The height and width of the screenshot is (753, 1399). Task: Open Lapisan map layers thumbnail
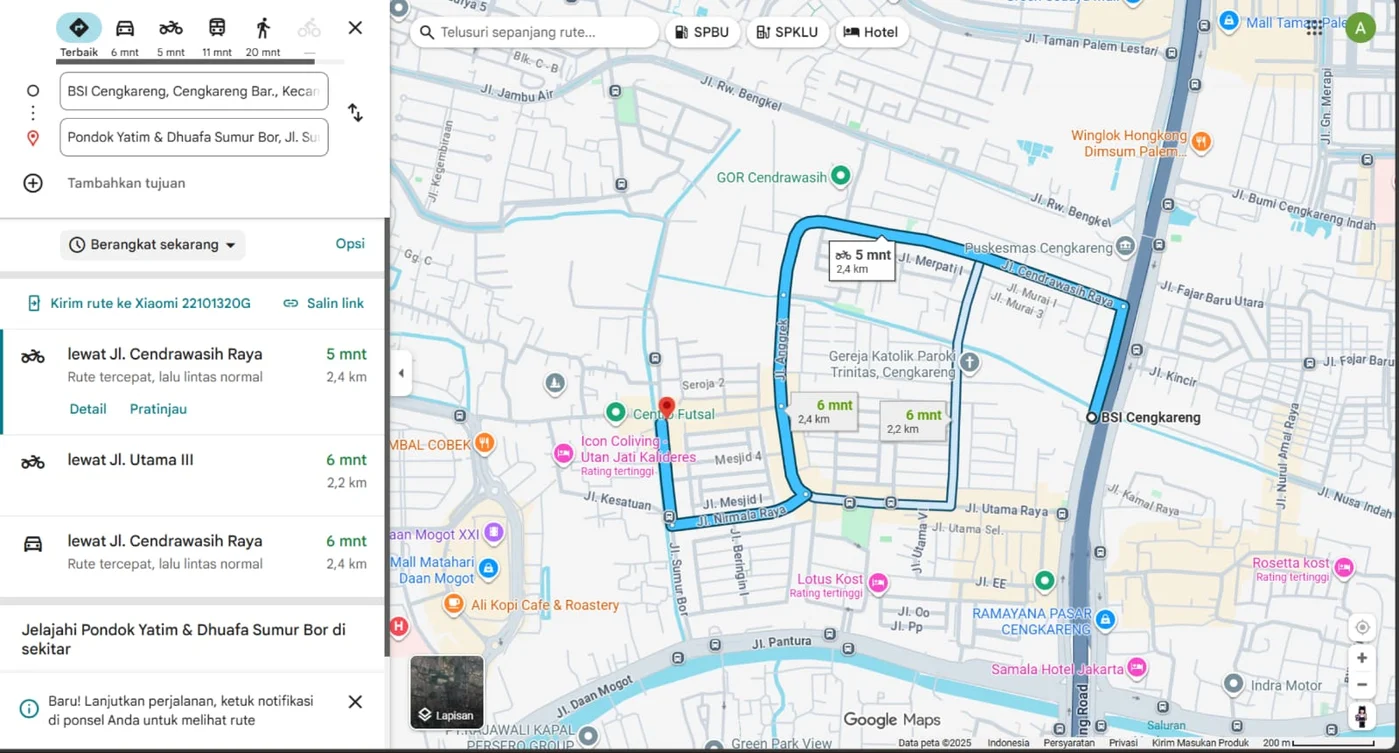(447, 692)
